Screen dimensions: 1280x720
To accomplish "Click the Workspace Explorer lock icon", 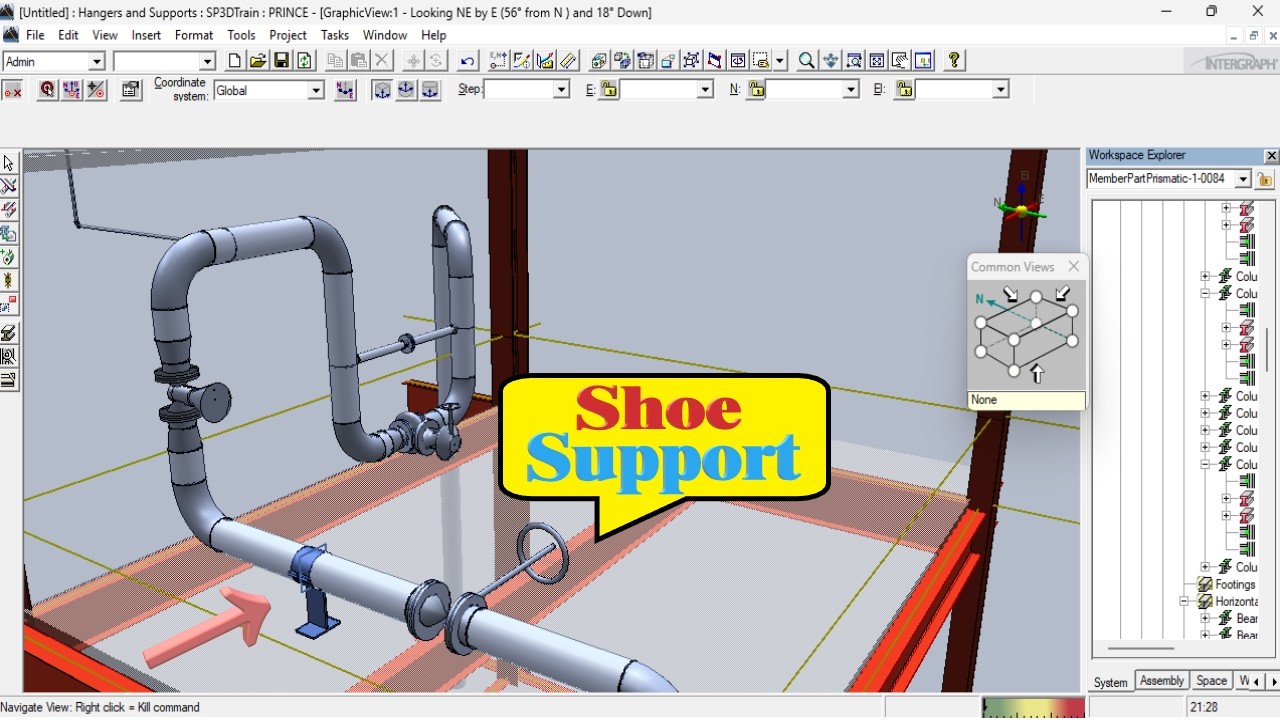I will [1265, 179].
